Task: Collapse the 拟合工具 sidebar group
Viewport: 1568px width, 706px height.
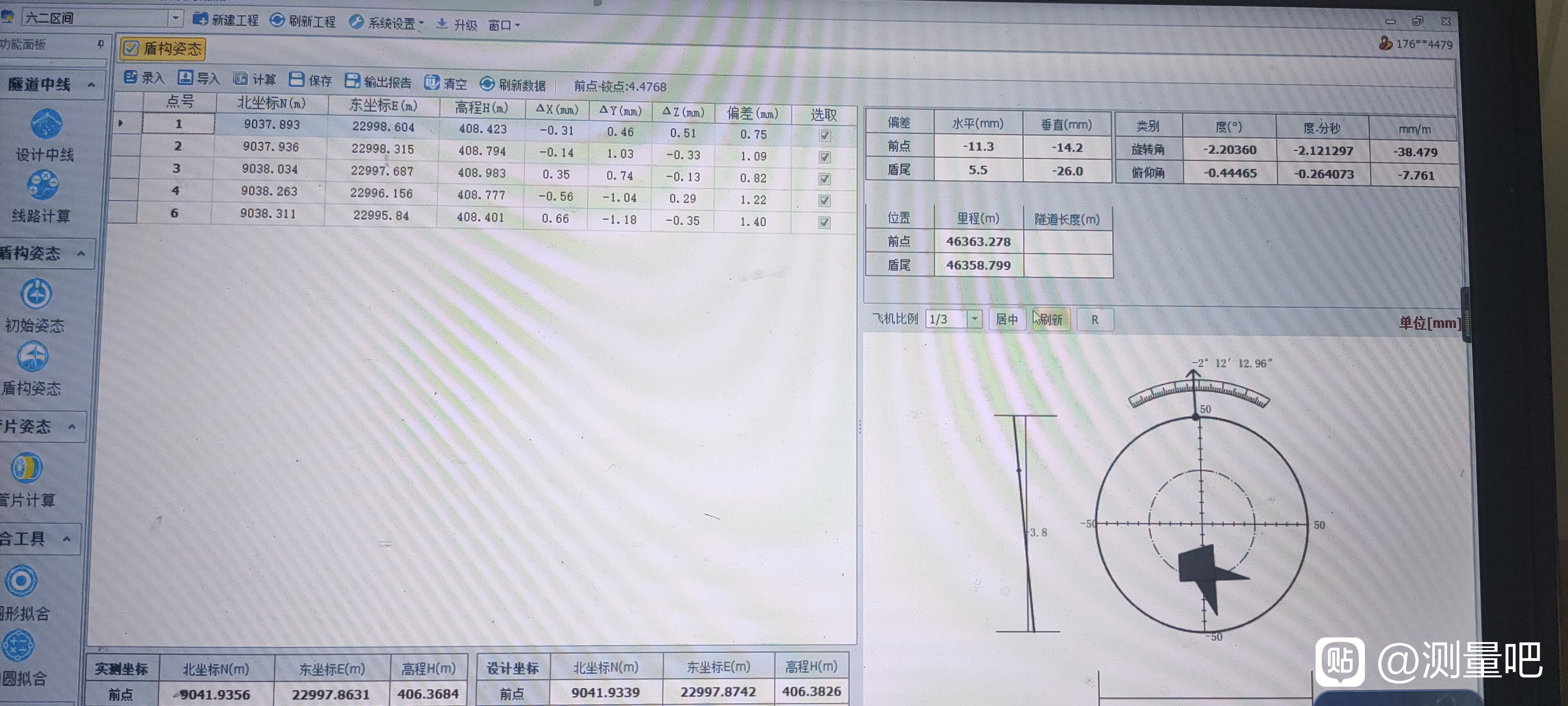Action: click(66, 539)
